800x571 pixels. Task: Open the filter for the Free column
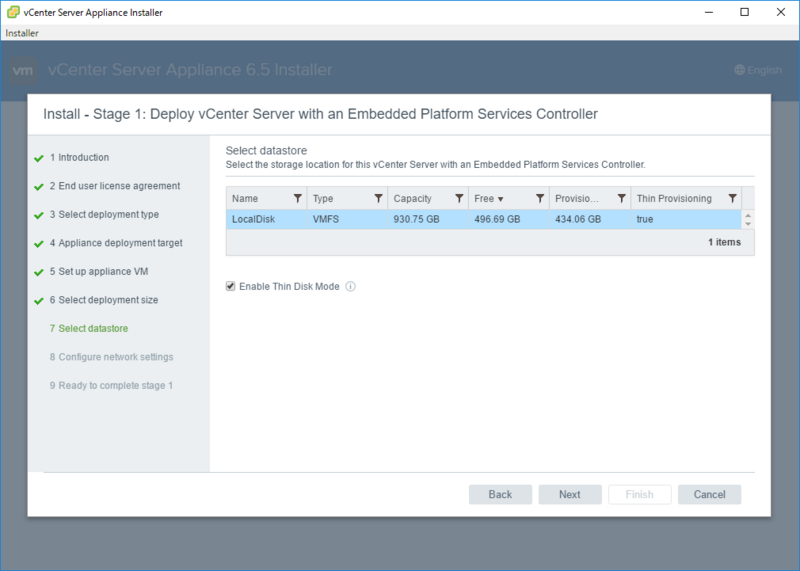pos(540,198)
